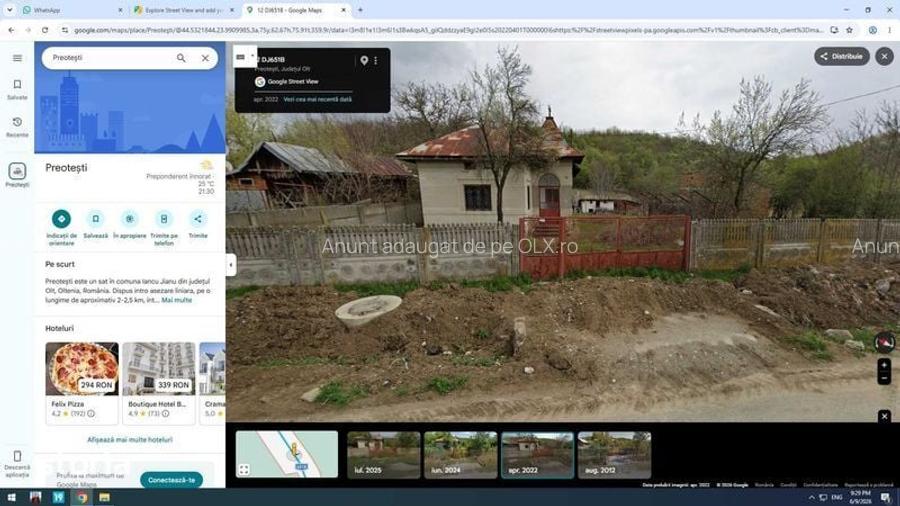This screenshot has height=506, width=900.
Task: Close the time travel thumbnail strip
Action: point(885,416)
